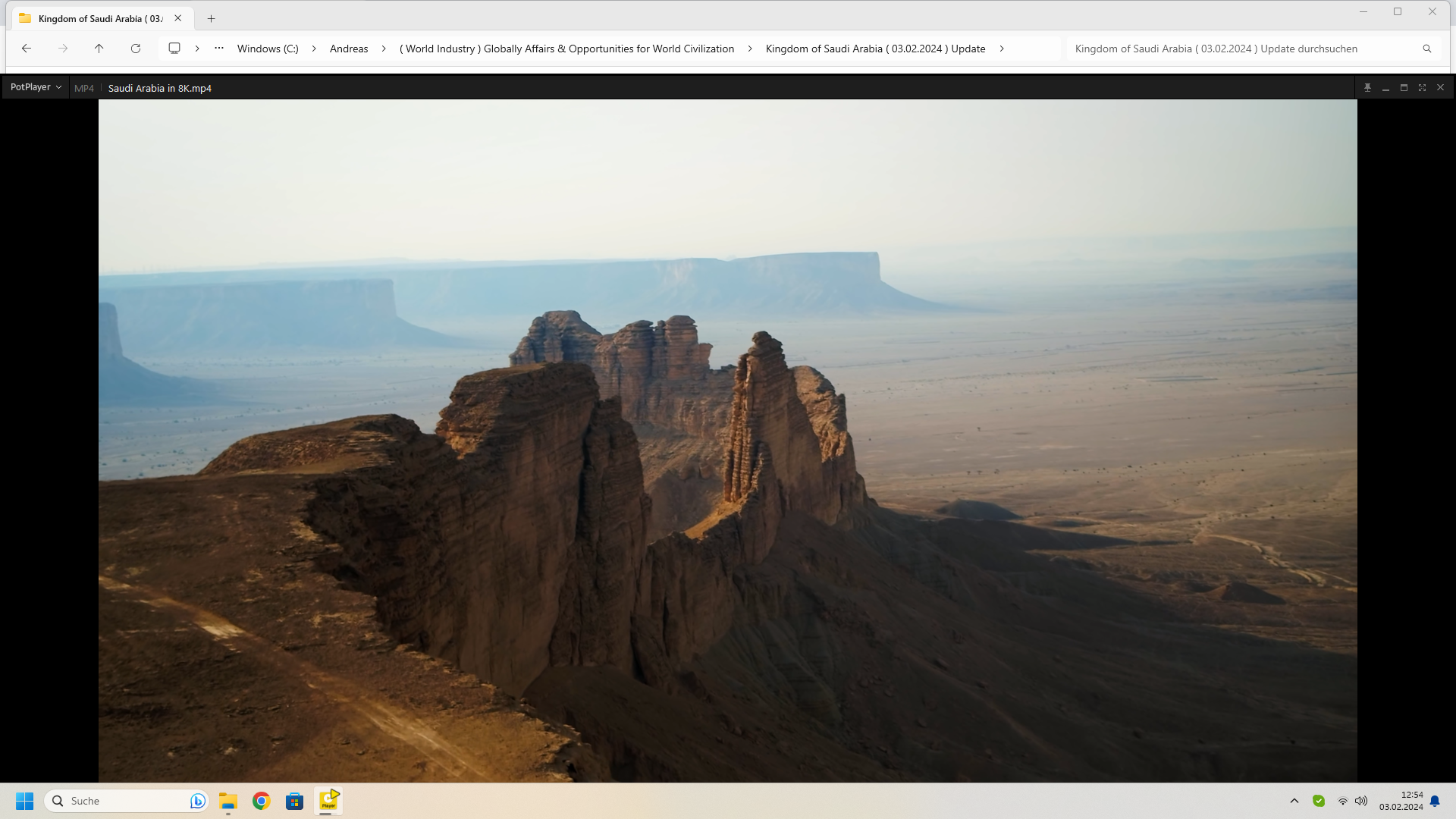The height and width of the screenshot is (819, 1456).
Task: Click the taskbar Suche search box
Action: (127, 801)
